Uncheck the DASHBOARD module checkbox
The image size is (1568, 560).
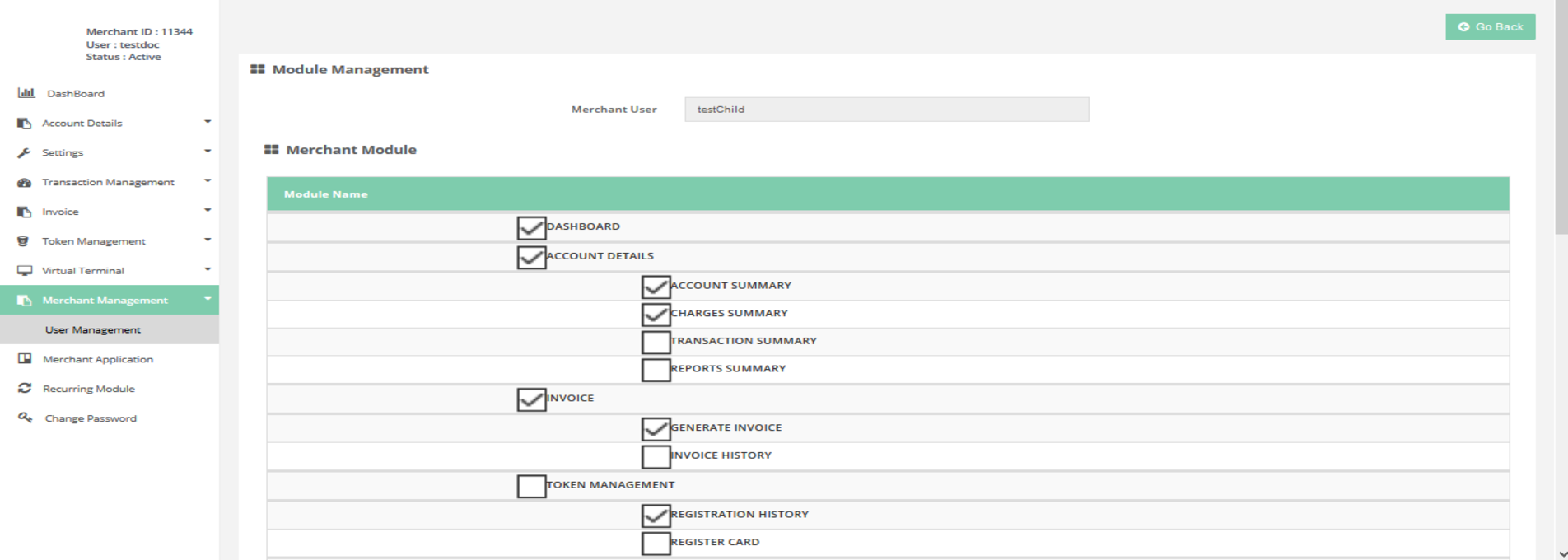point(531,227)
